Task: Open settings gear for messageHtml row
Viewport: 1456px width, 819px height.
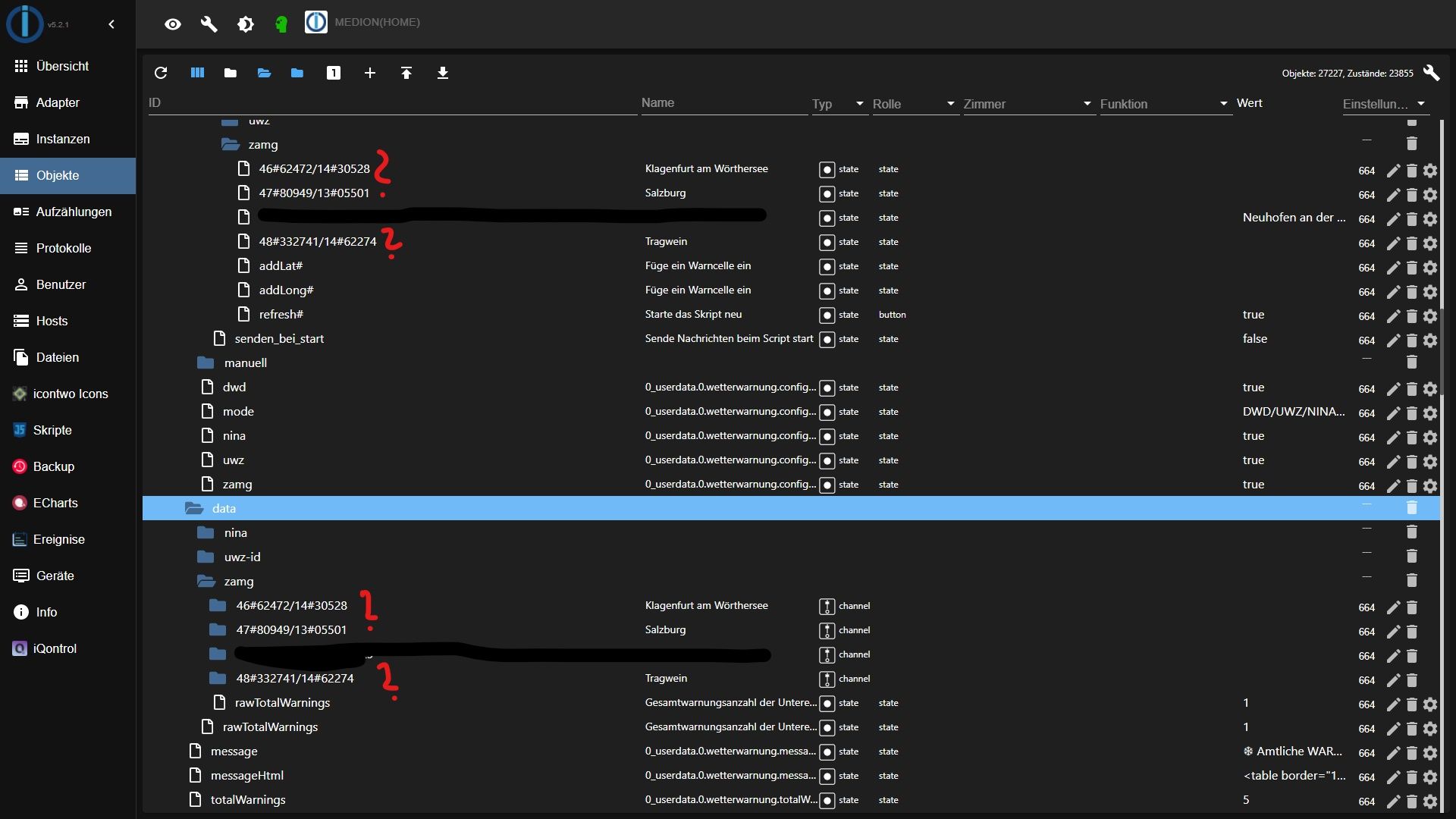Action: (1430, 777)
